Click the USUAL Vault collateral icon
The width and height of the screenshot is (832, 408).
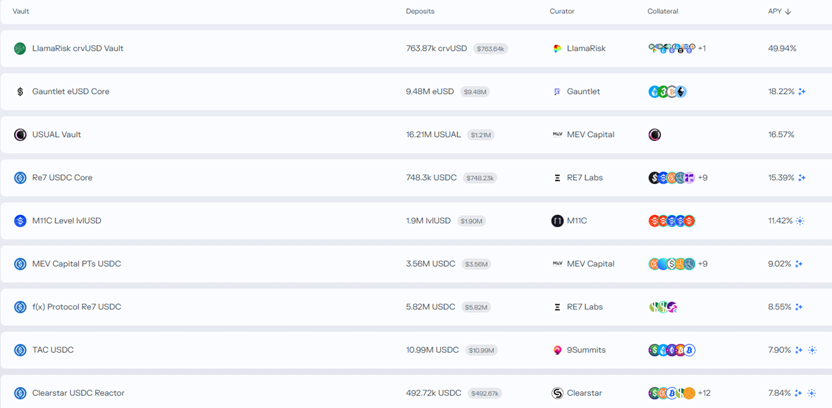[655, 135]
